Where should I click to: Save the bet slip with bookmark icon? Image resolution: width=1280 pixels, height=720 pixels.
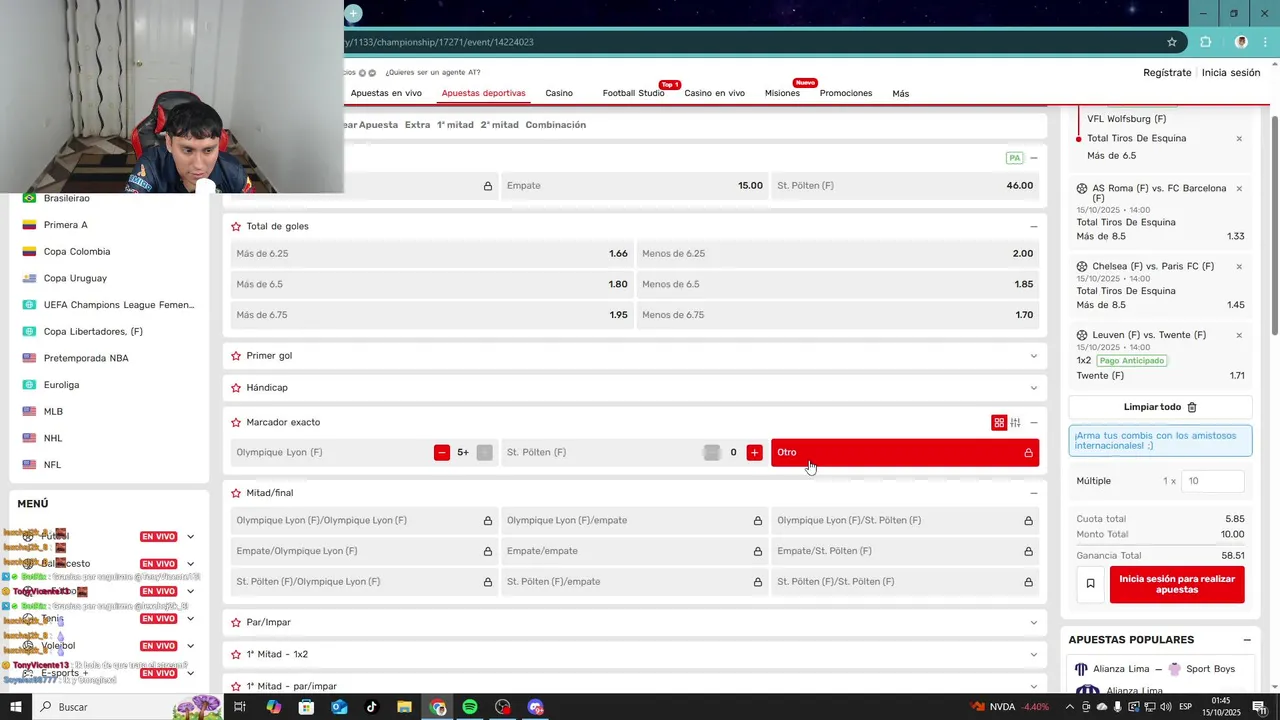point(1091,584)
